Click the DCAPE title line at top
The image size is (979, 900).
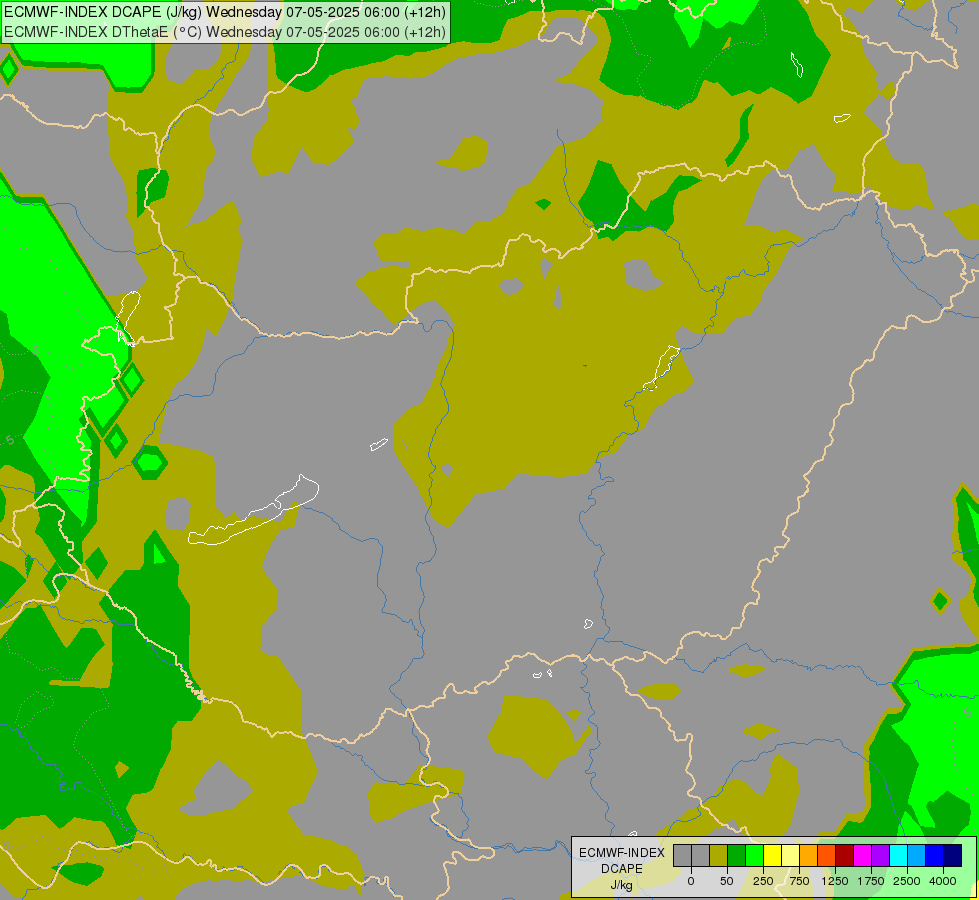pos(225,12)
